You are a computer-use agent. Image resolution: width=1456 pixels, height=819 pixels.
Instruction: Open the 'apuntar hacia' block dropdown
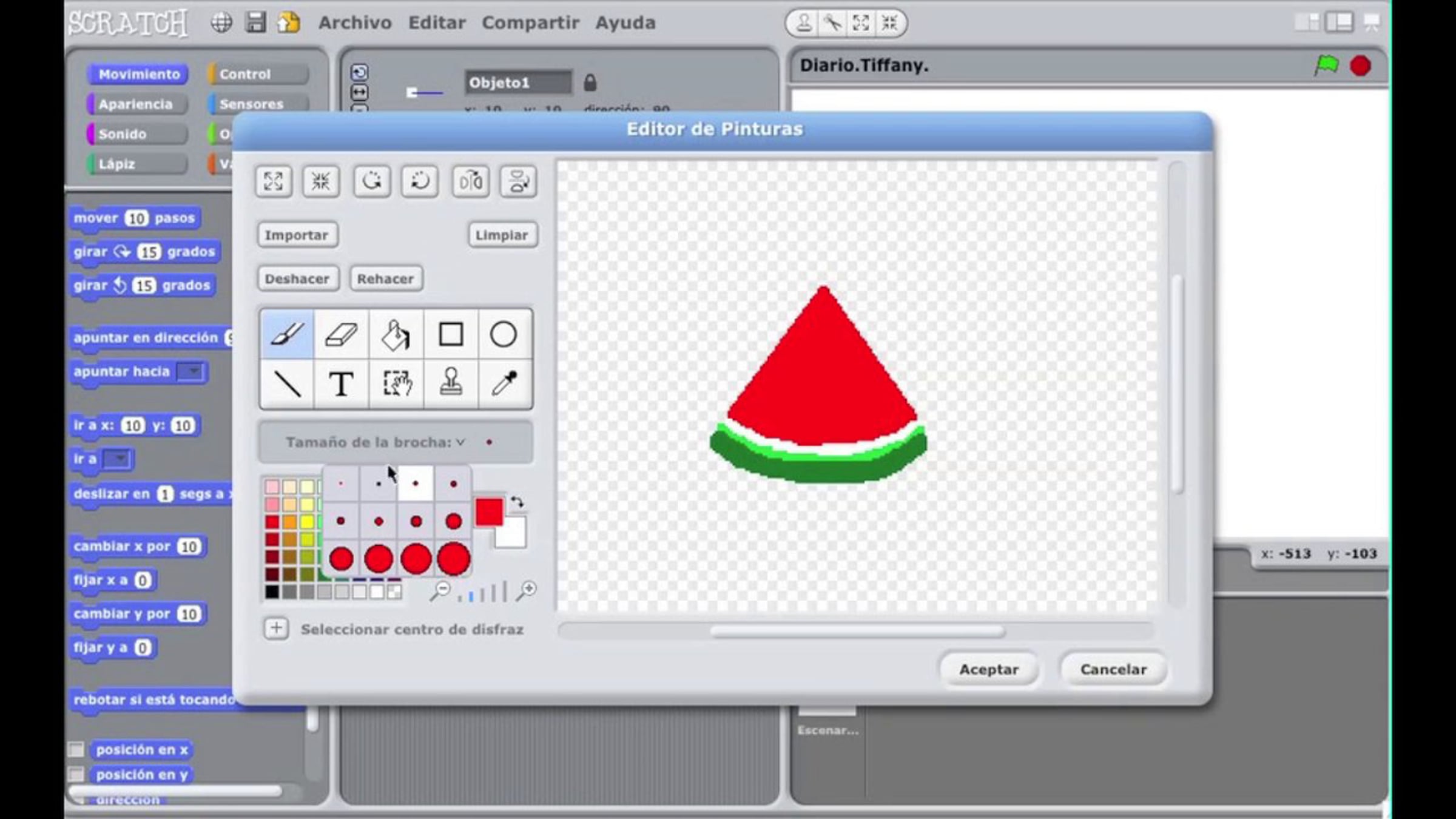pyautogui.click(x=193, y=371)
